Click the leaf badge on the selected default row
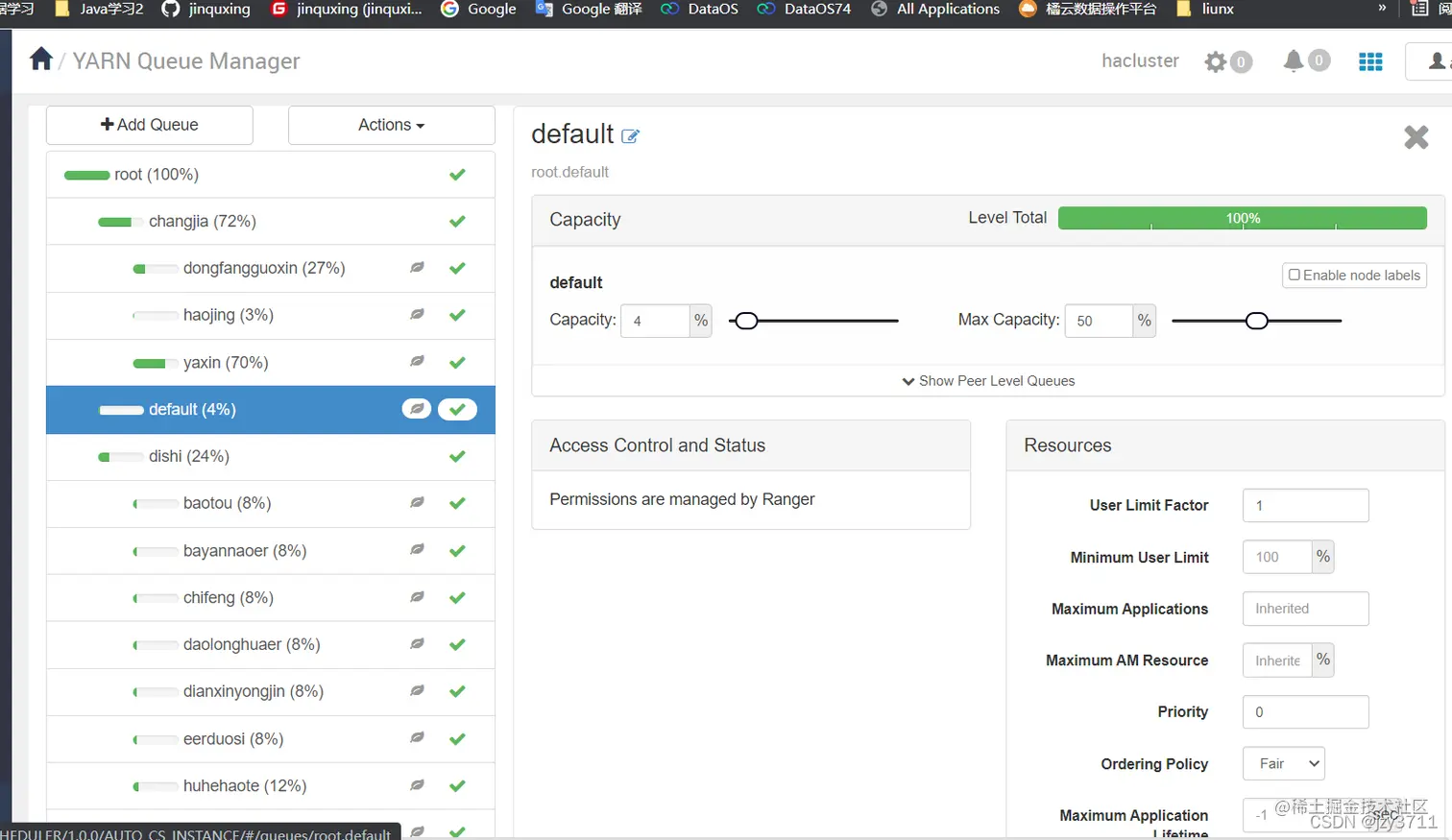The height and width of the screenshot is (840, 1452). coord(417,409)
